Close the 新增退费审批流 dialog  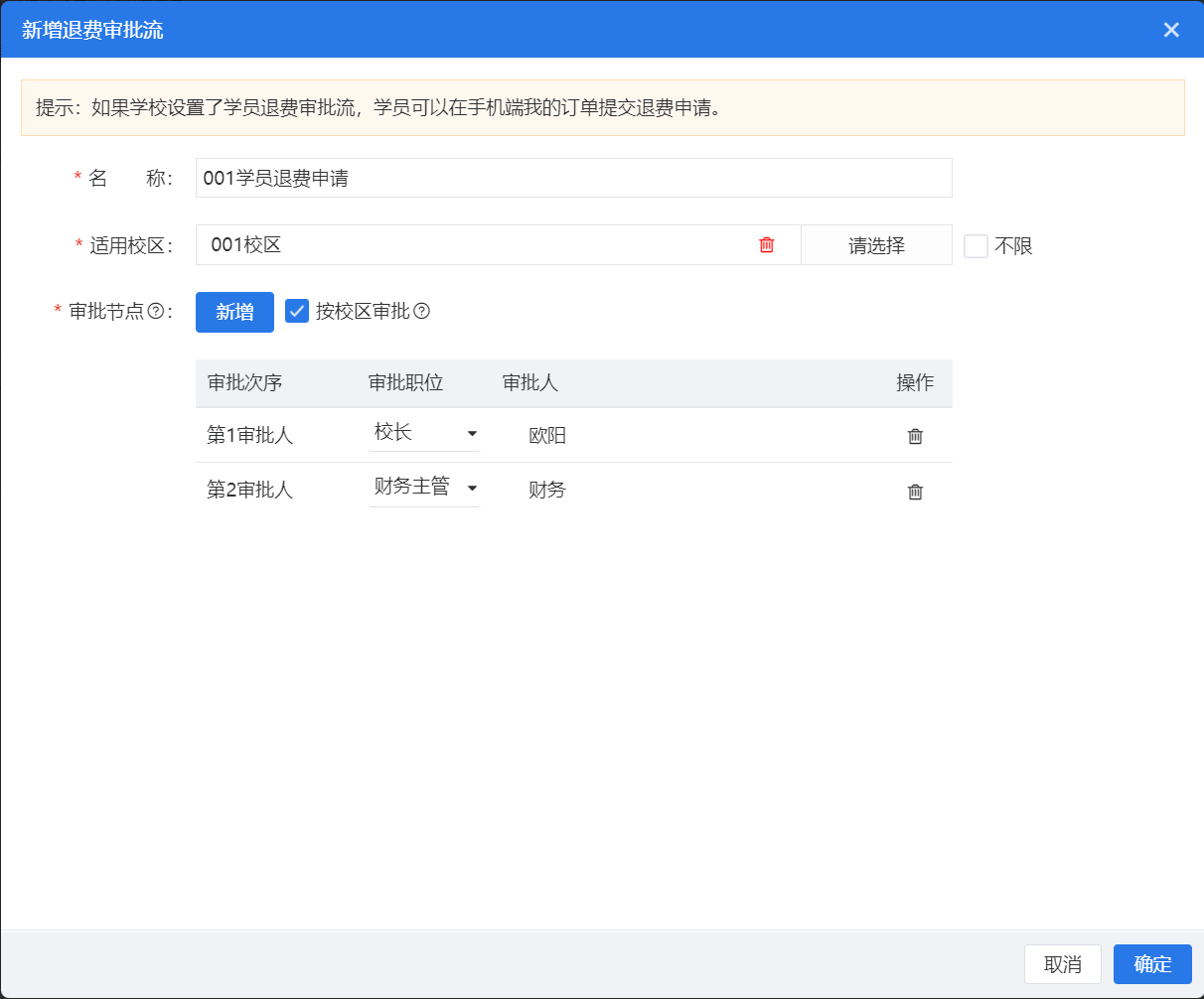click(x=1171, y=30)
